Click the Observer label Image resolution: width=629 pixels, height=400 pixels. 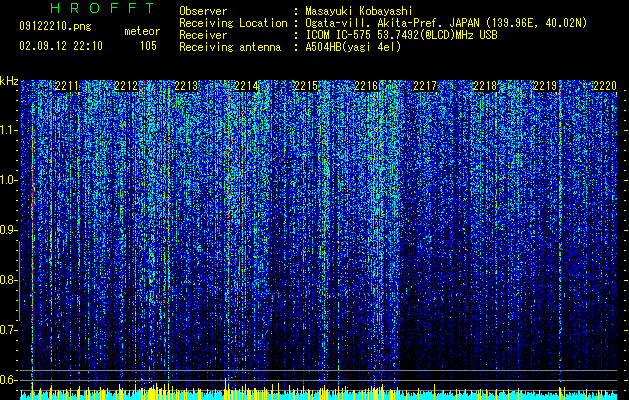203,11
